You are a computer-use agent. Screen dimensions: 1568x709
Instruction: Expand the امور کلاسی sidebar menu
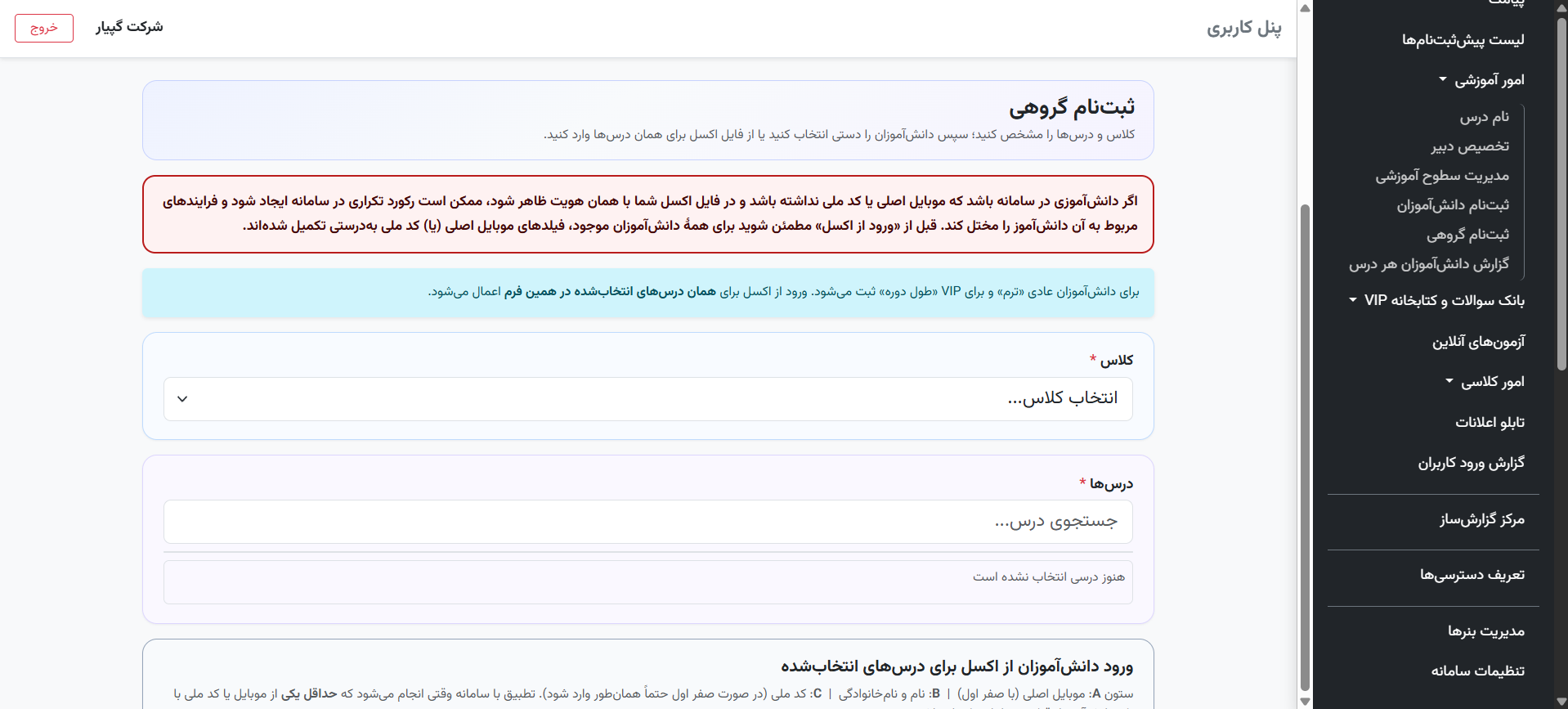tap(1485, 382)
